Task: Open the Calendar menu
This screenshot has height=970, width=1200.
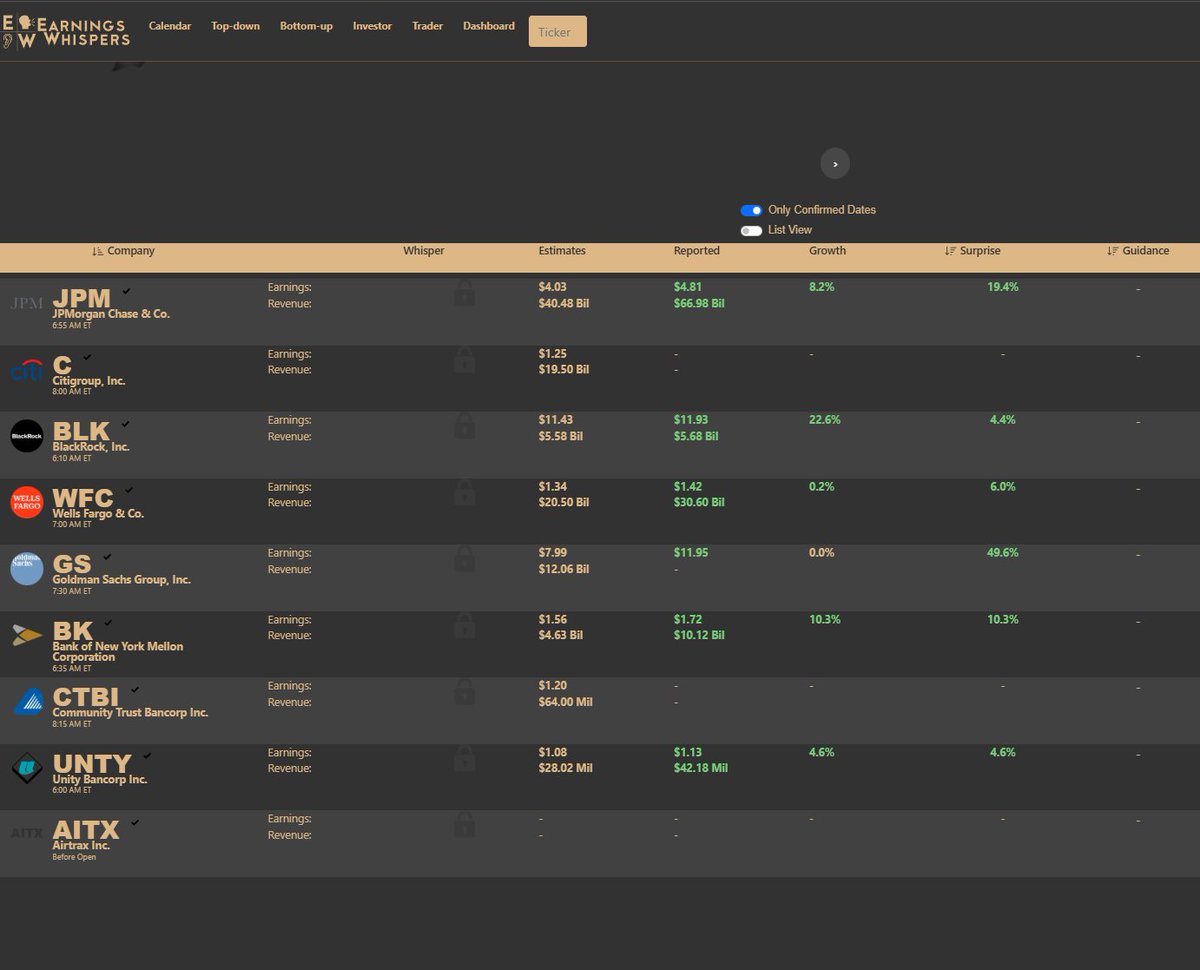Action: click(170, 26)
